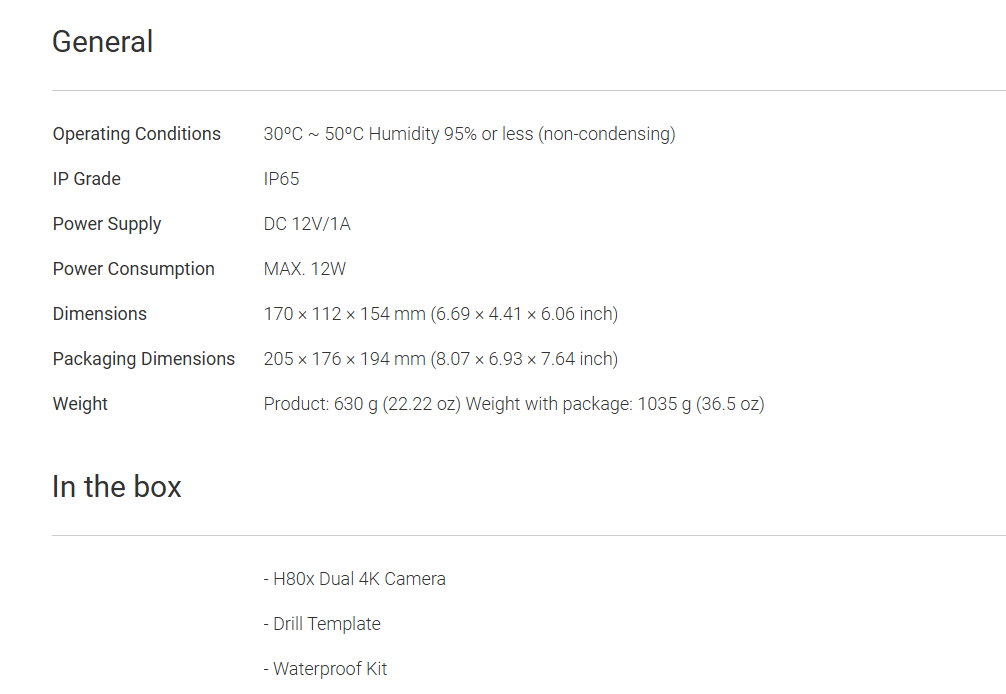Click the operating temperature and humidity value
Image resolution: width=1006 pixels, height=694 pixels.
469,134
